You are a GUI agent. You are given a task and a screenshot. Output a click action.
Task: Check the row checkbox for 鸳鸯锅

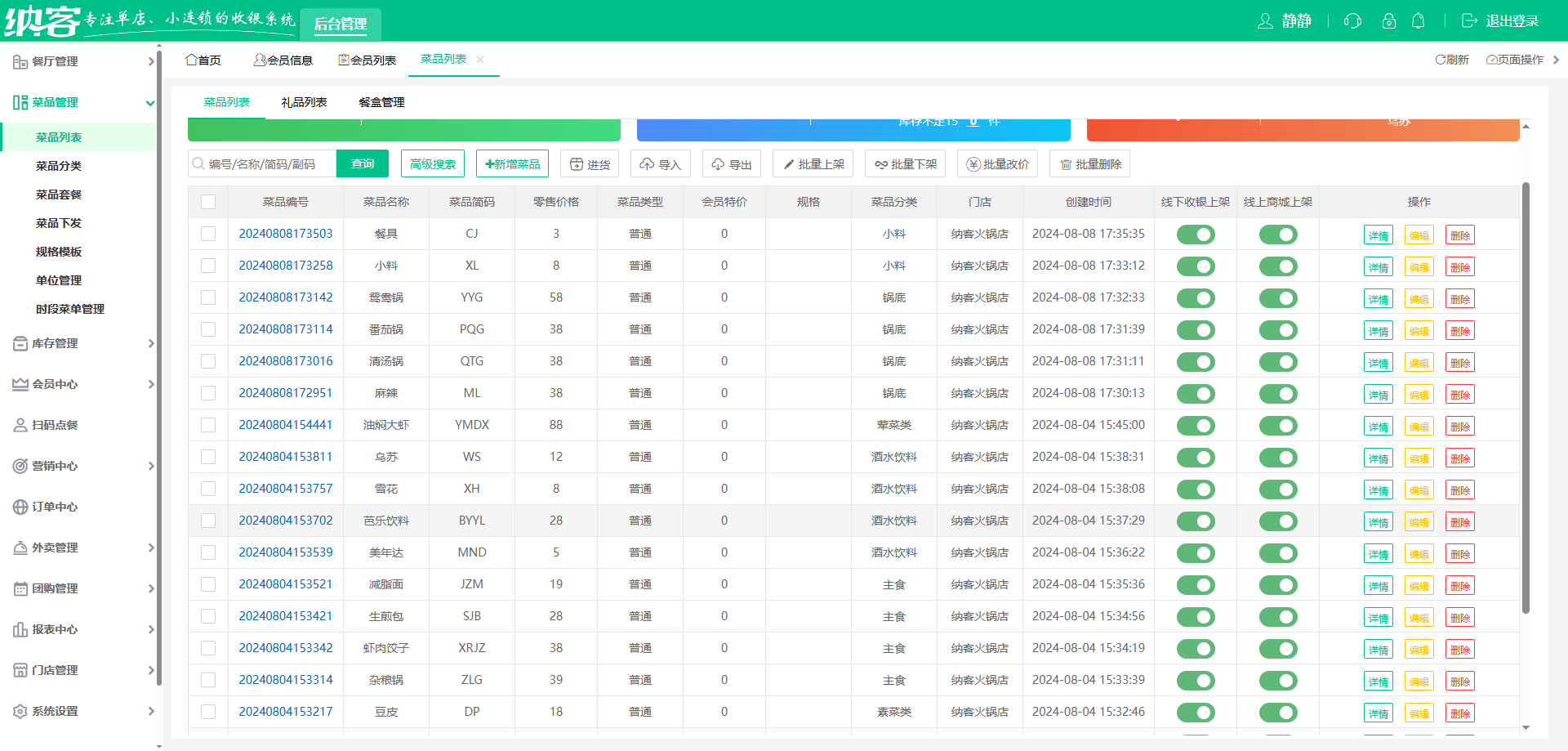click(208, 297)
